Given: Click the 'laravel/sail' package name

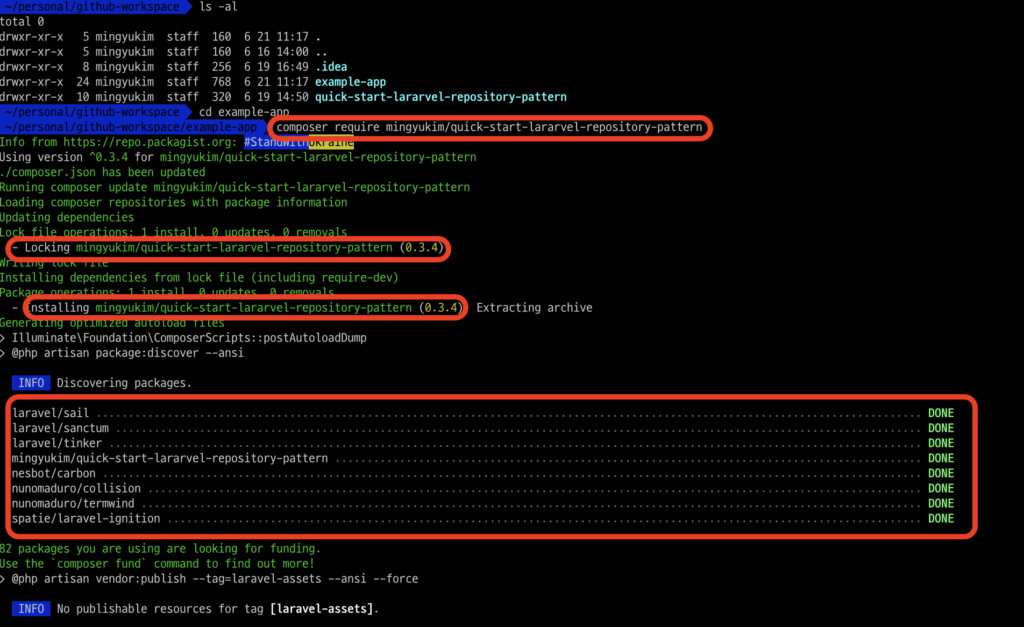Looking at the screenshot, I should pyautogui.click(x=50, y=413).
